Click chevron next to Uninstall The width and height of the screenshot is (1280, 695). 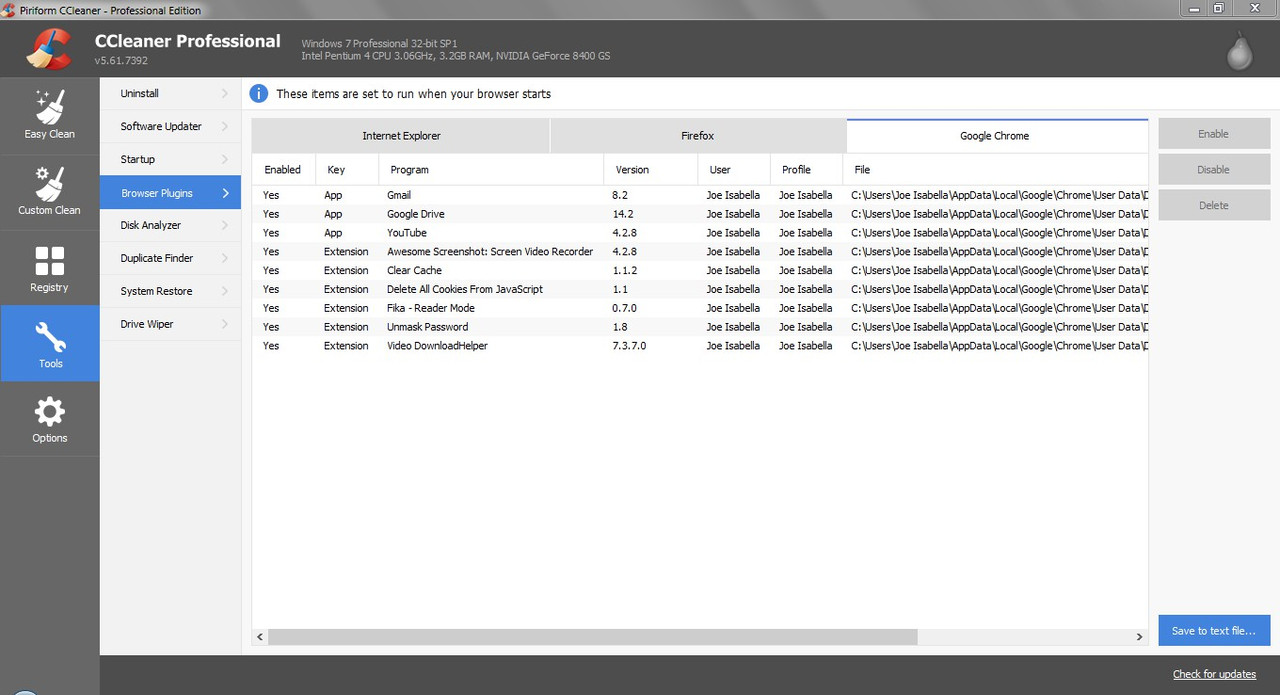point(225,93)
